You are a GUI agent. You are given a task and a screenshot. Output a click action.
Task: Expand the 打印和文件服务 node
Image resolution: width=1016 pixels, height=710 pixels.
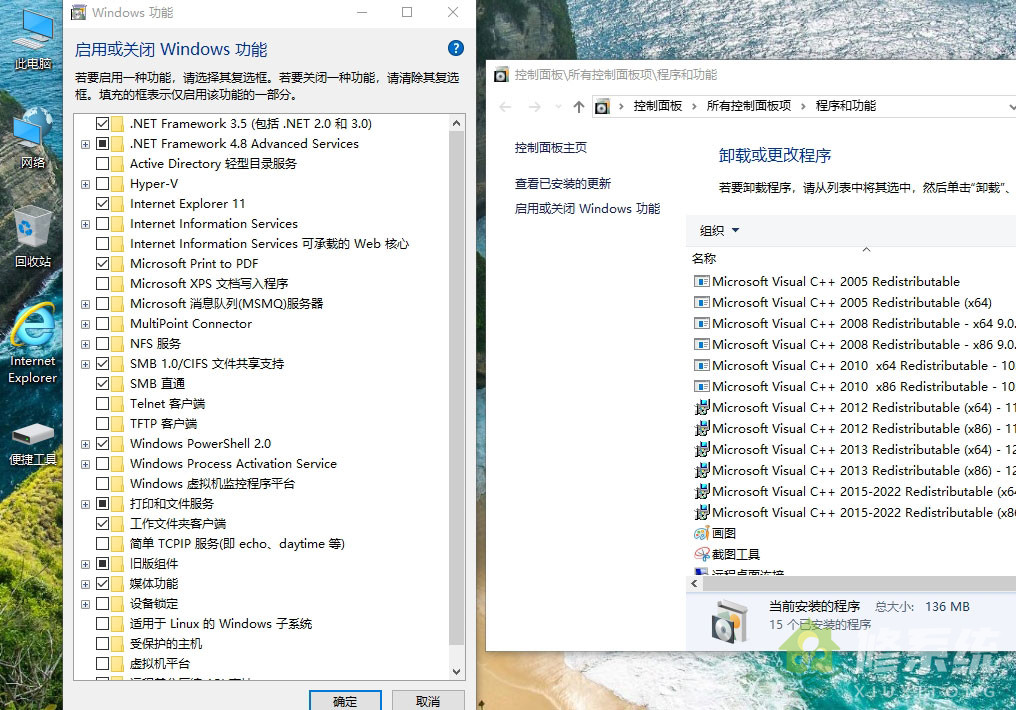point(85,504)
